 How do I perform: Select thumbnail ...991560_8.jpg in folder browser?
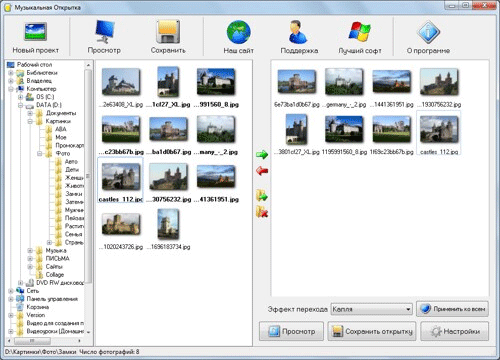click(x=216, y=82)
